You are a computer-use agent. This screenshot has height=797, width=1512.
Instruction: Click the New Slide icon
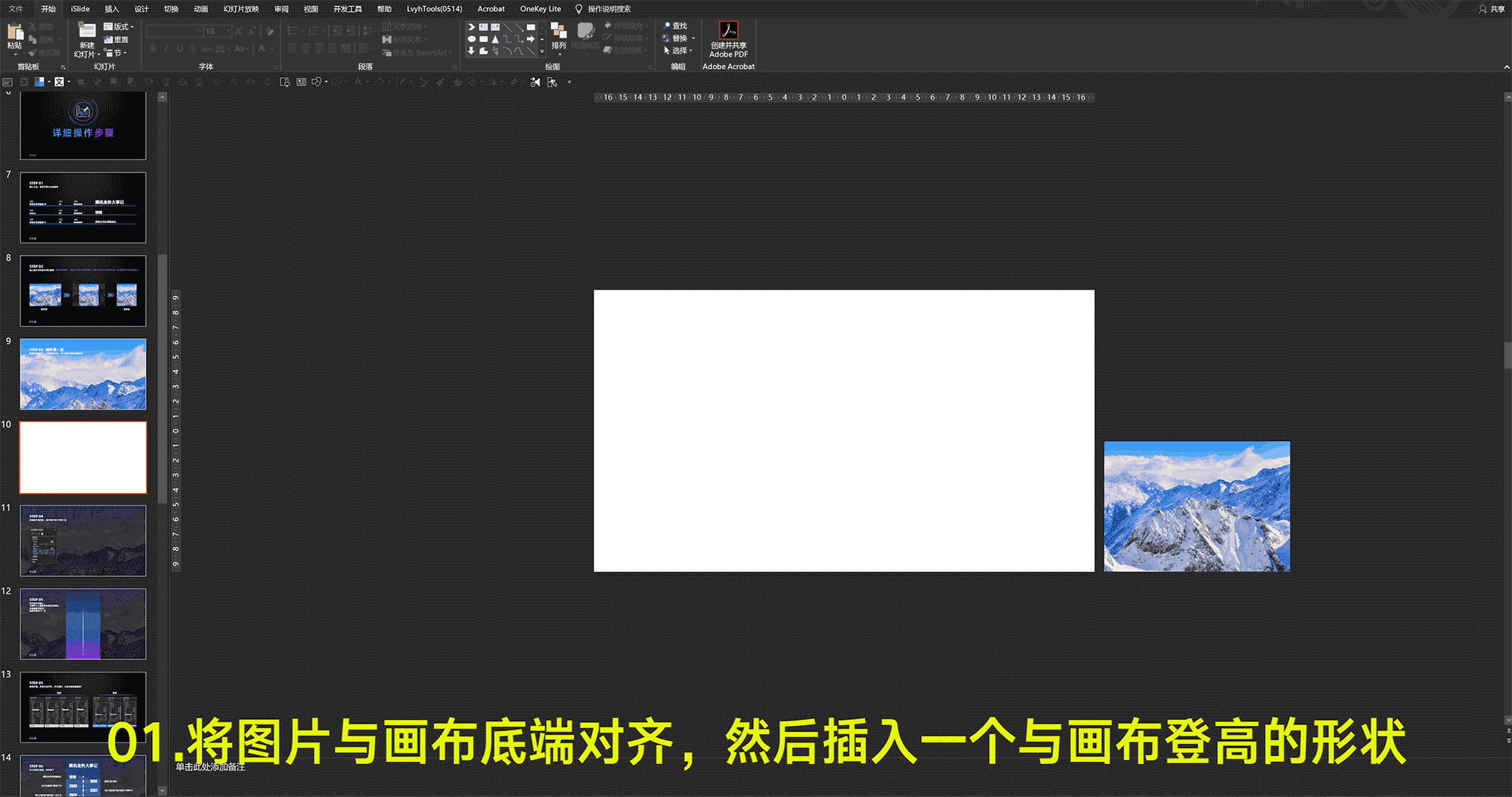point(87,31)
